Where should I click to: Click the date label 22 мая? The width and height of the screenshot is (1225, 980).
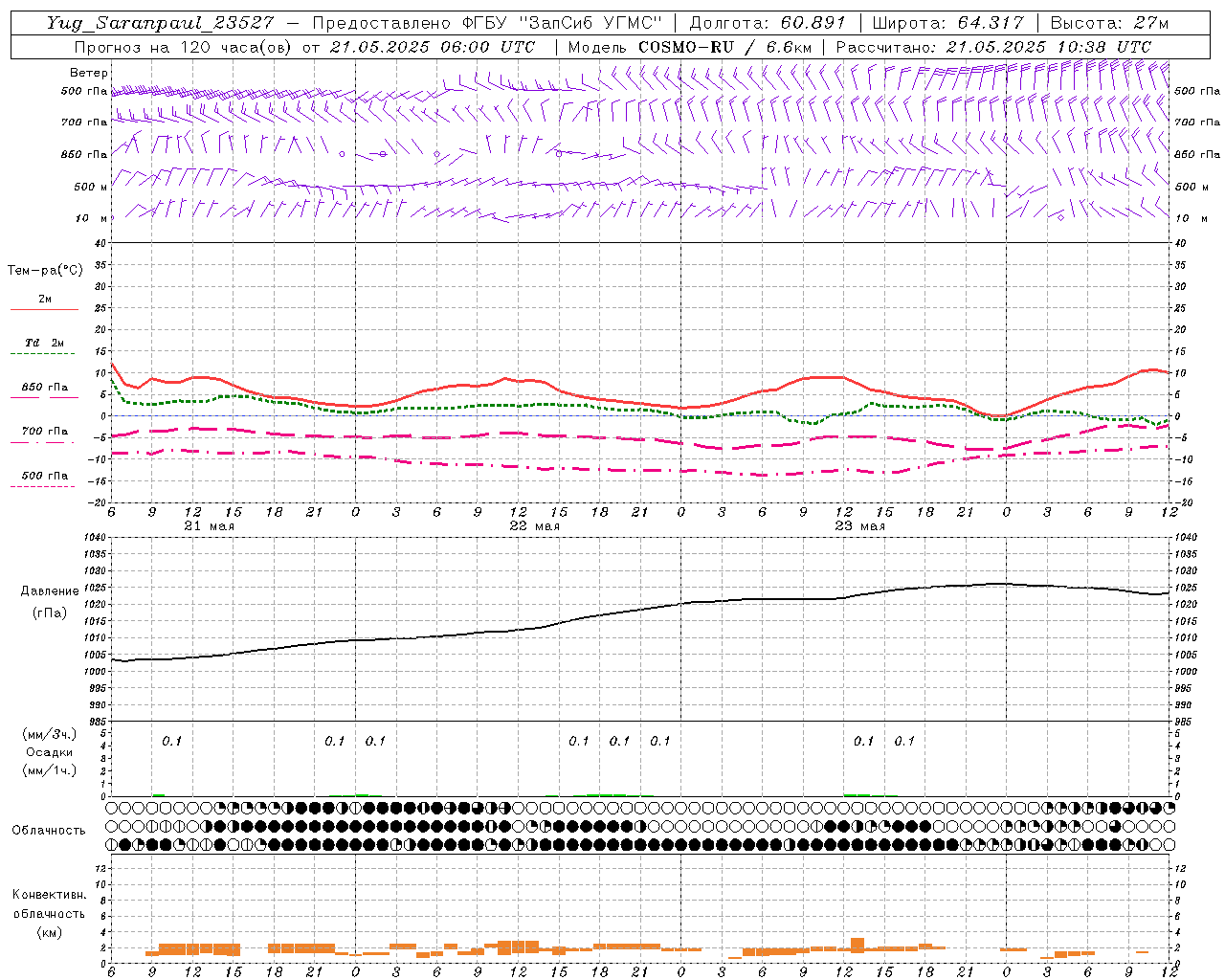tap(535, 526)
